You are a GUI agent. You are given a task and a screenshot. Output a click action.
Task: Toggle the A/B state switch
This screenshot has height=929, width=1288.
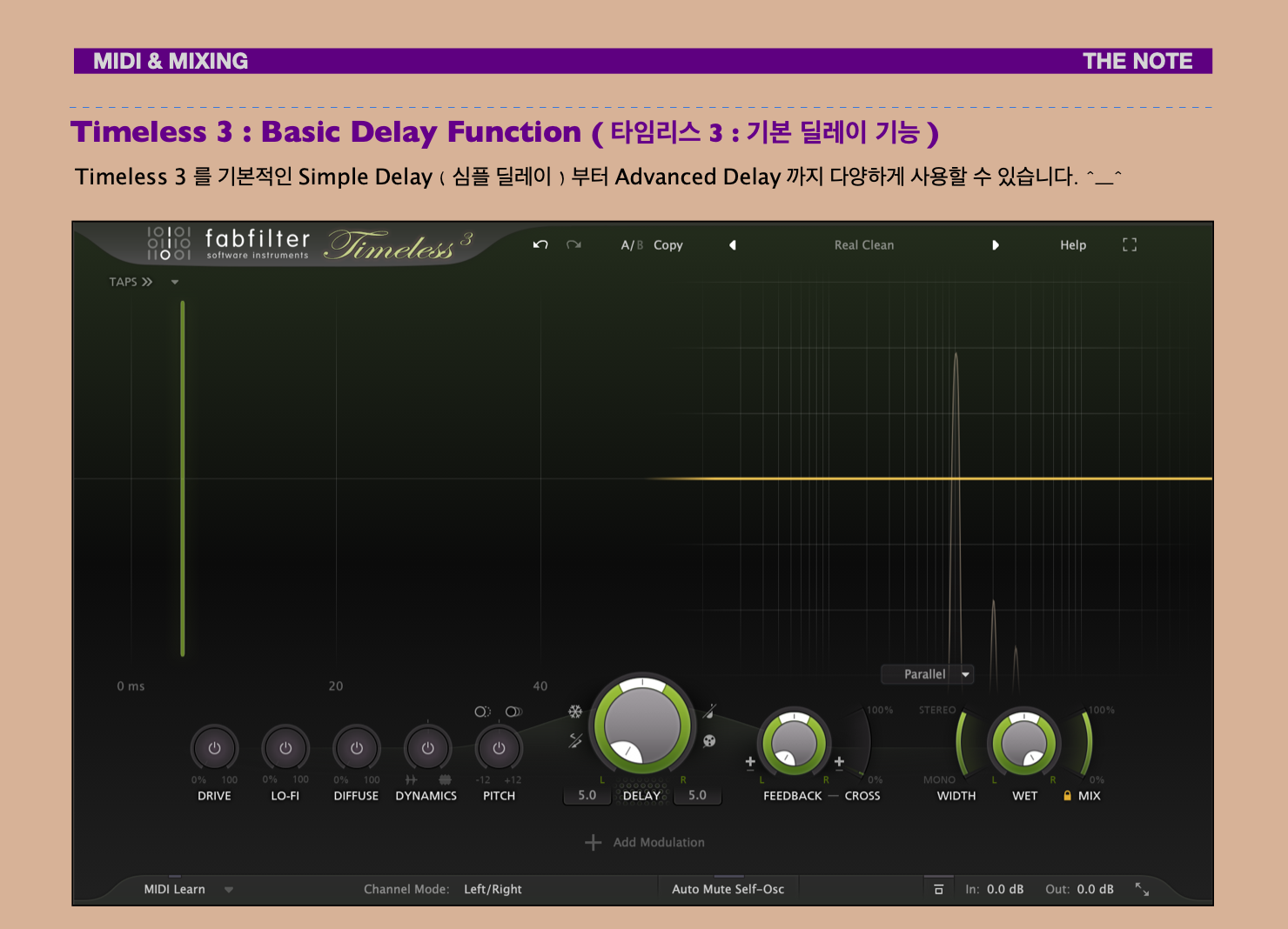[632, 245]
